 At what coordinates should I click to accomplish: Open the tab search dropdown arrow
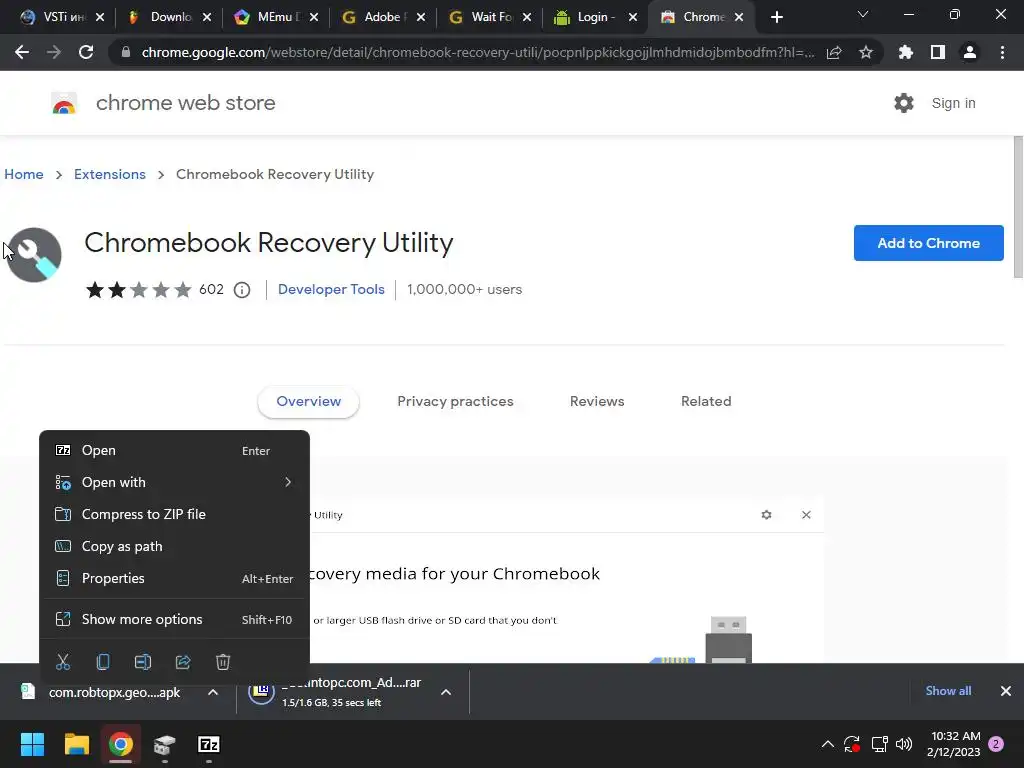pos(863,14)
